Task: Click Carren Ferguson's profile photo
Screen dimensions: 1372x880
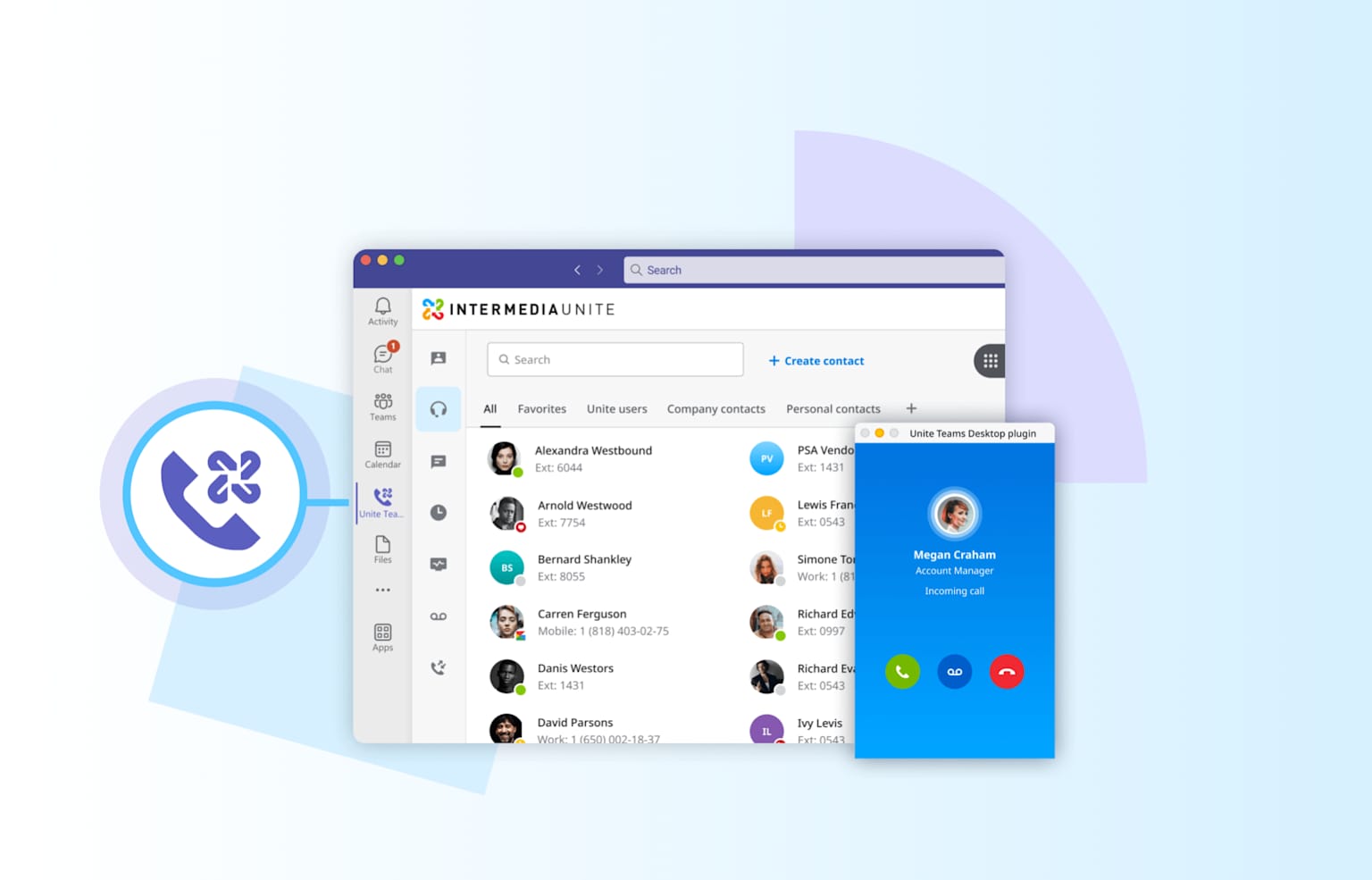Action: pyautogui.click(x=506, y=623)
